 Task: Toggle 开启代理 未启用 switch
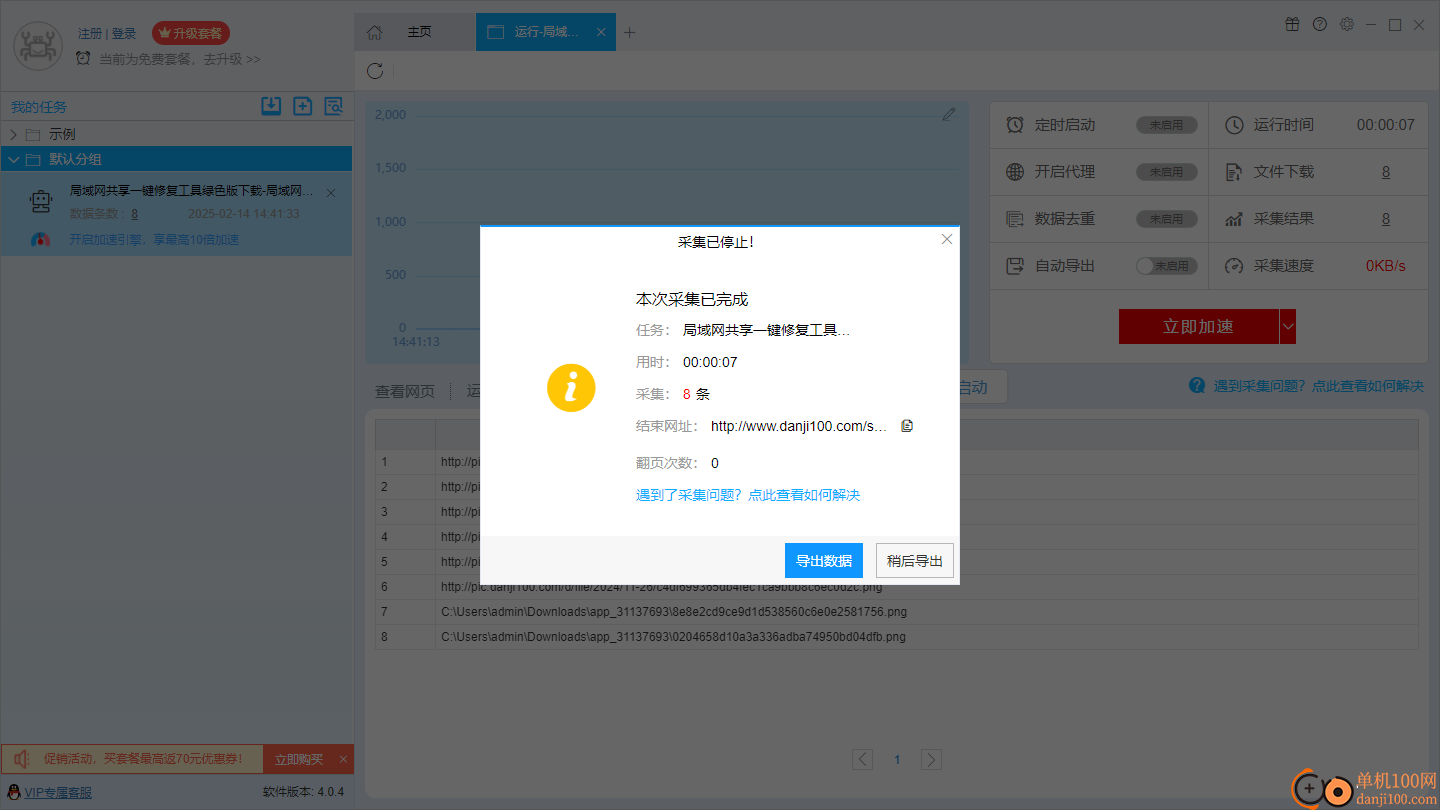tap(1167, 172)
